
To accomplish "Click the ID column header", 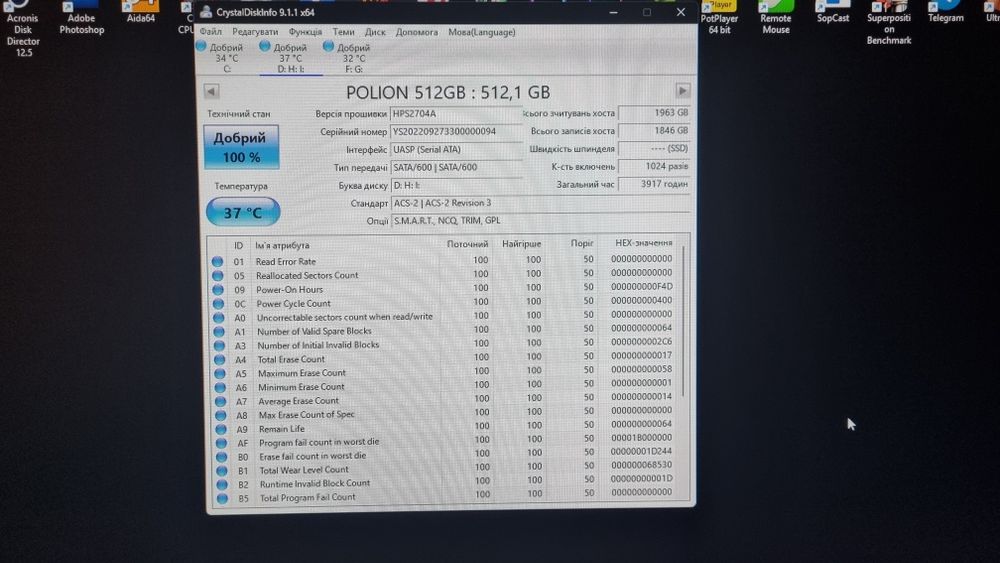I will coord(239,245).
